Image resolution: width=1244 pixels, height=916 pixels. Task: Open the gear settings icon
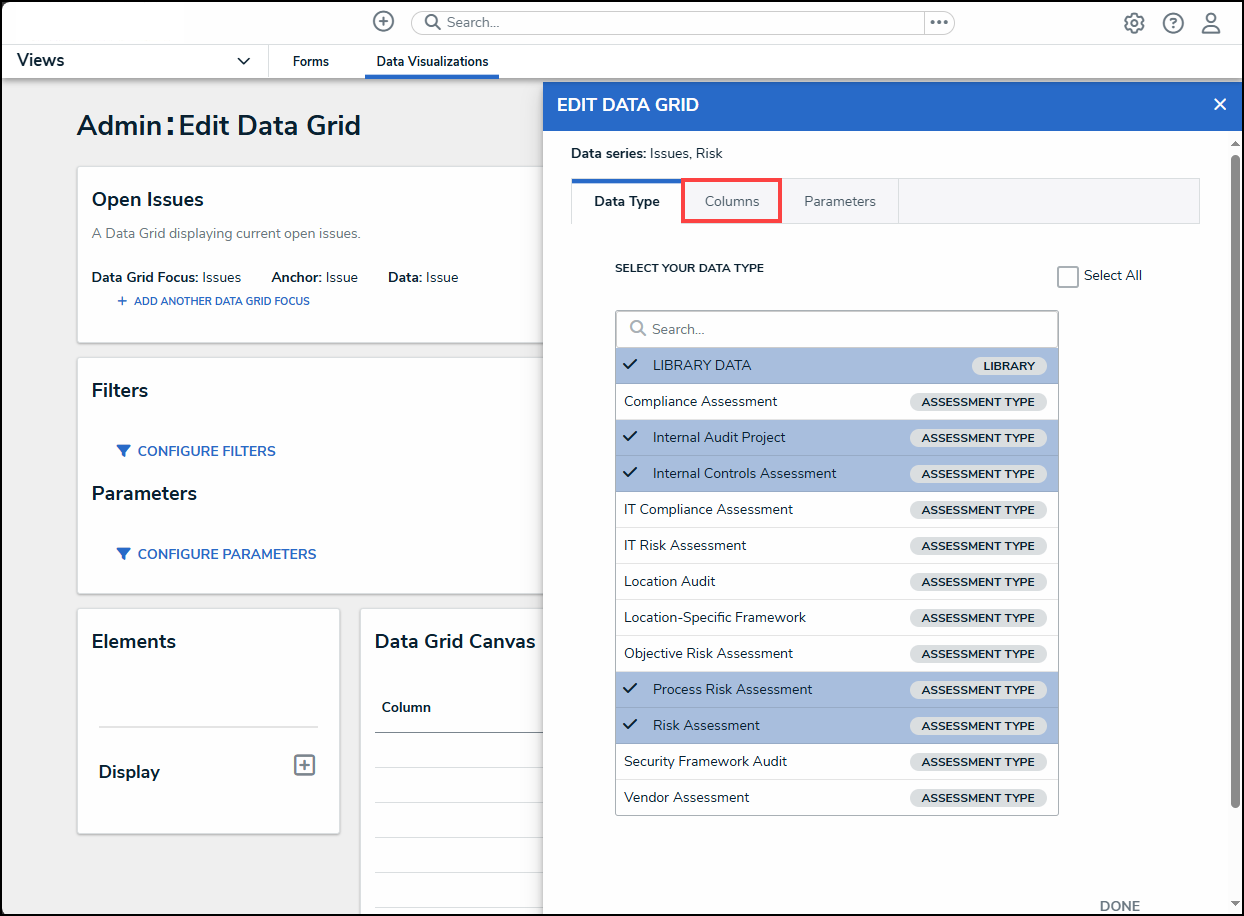tap(1134, 23)
